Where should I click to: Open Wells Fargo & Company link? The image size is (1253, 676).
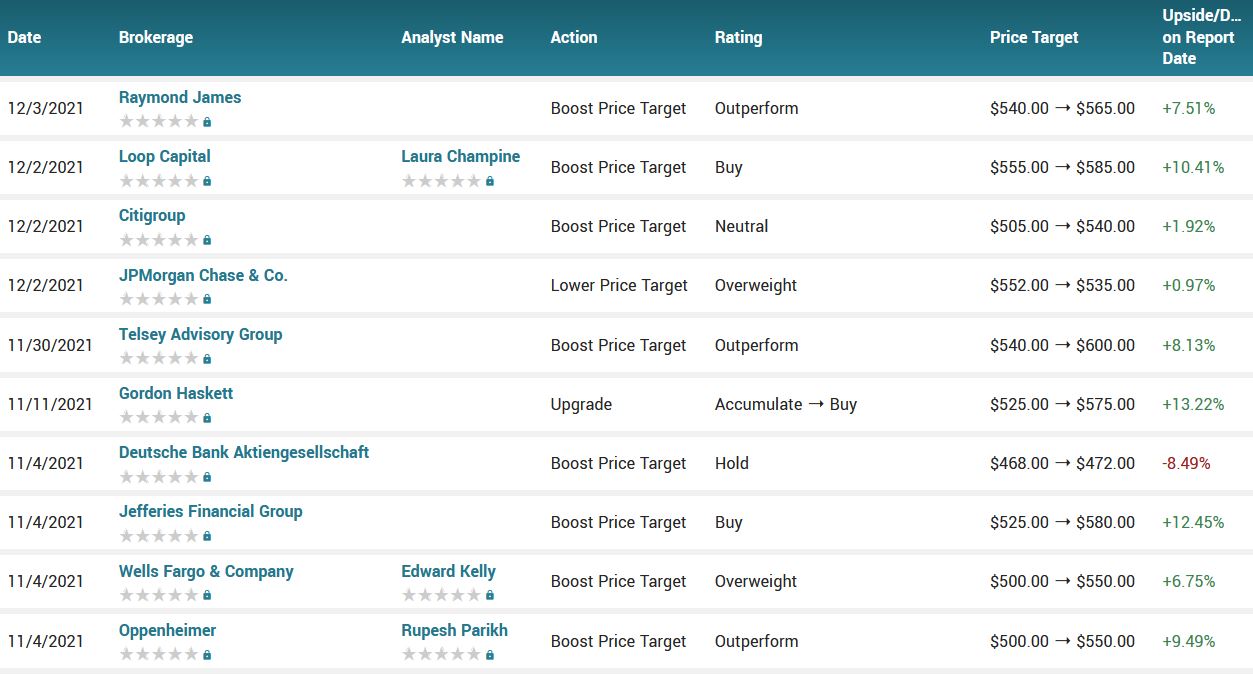[206, 571]
